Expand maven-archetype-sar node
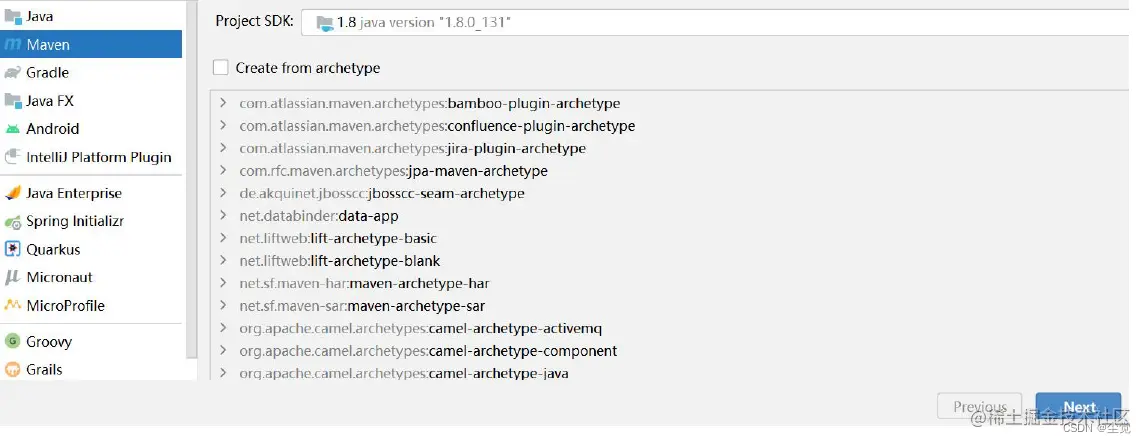1146x443 pixels. [x=223, y=306]
